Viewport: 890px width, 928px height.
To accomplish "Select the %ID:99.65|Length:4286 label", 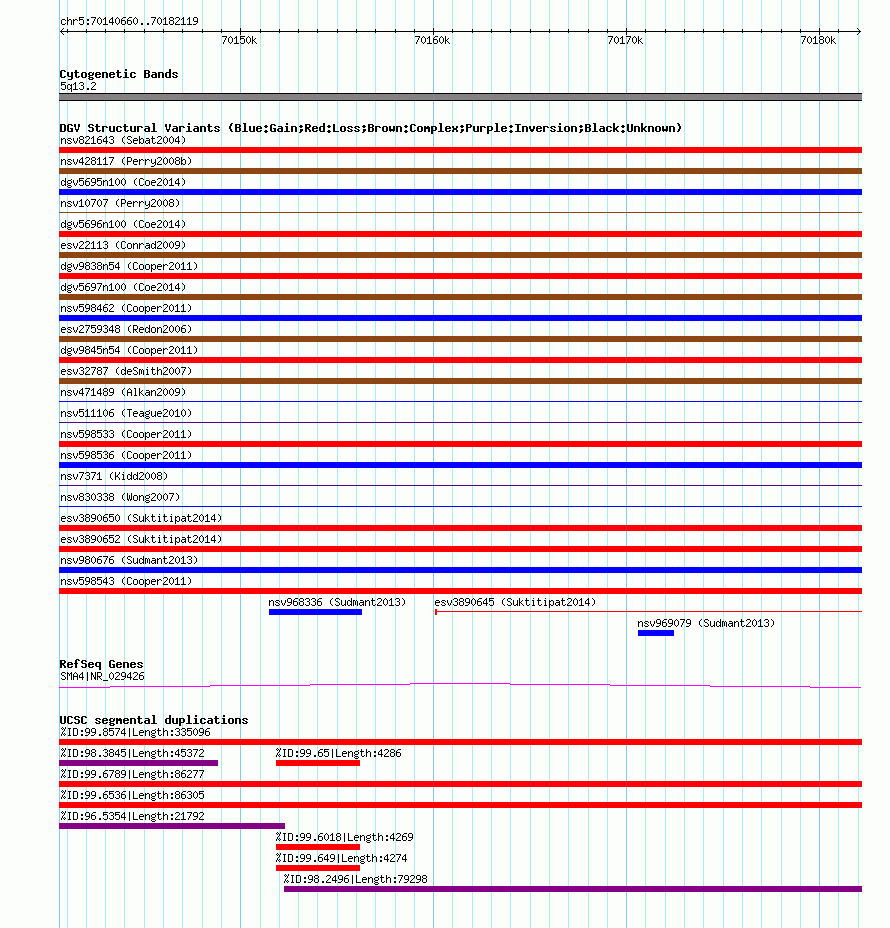I will pos(338,753).
